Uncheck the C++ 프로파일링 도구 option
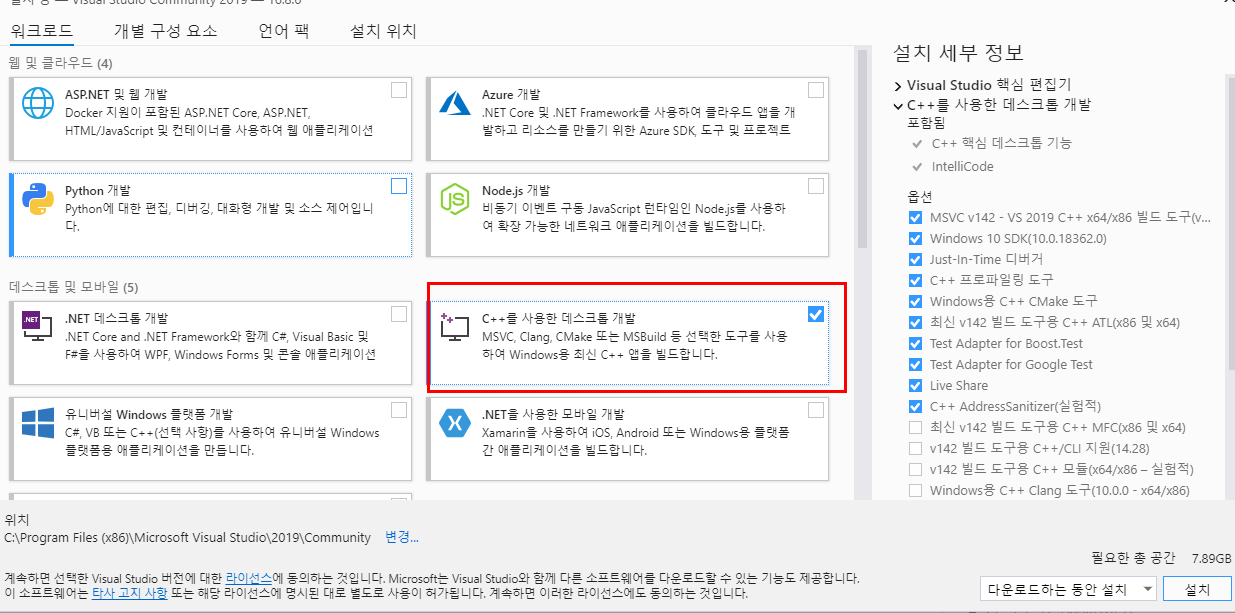 [915, 280]
